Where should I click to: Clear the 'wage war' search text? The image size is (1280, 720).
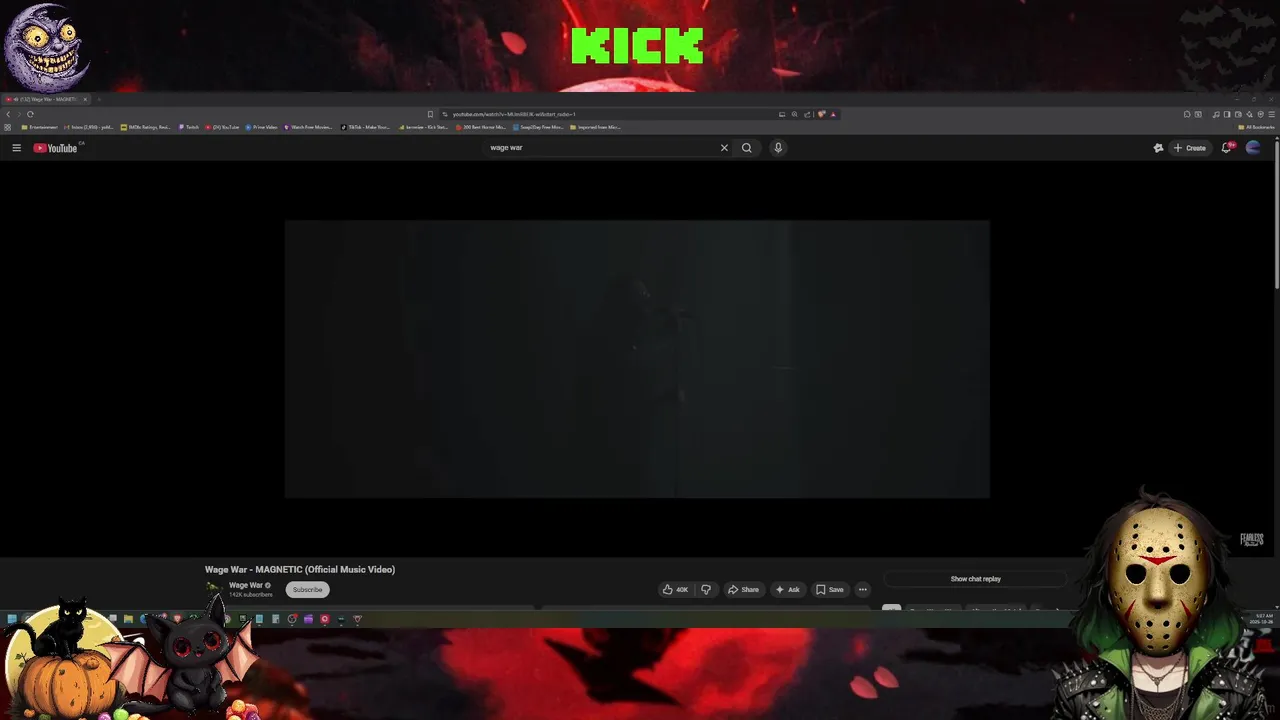[x=724, y=148]
